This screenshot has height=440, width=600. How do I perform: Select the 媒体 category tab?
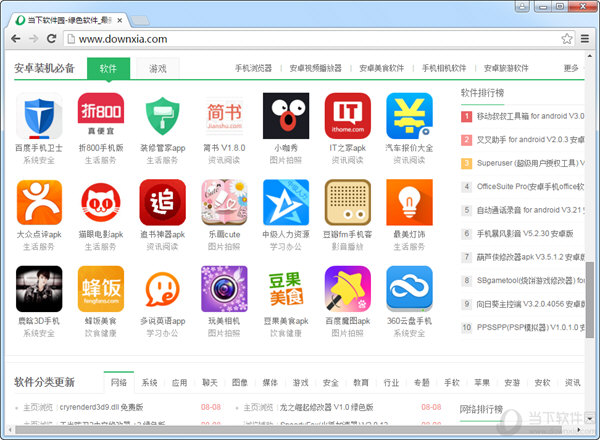270,383
